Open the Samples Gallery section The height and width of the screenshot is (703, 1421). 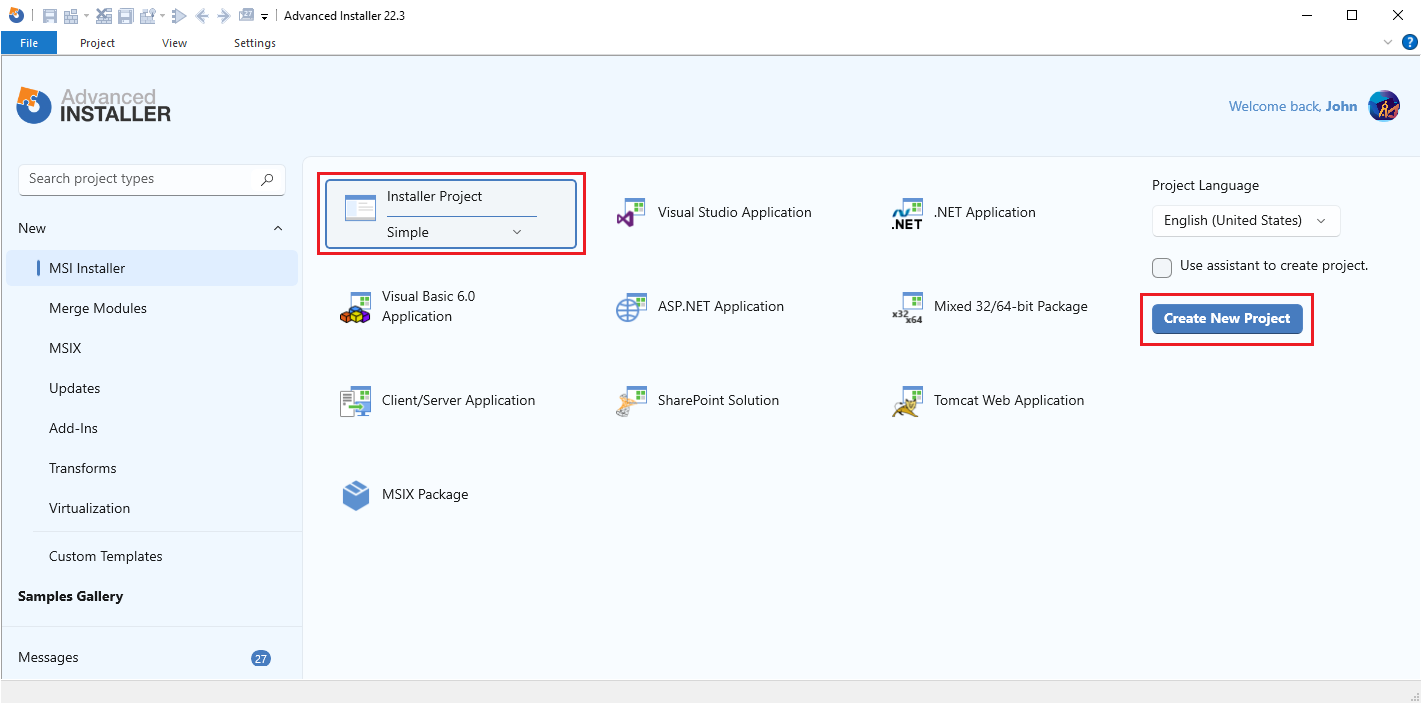71,596
